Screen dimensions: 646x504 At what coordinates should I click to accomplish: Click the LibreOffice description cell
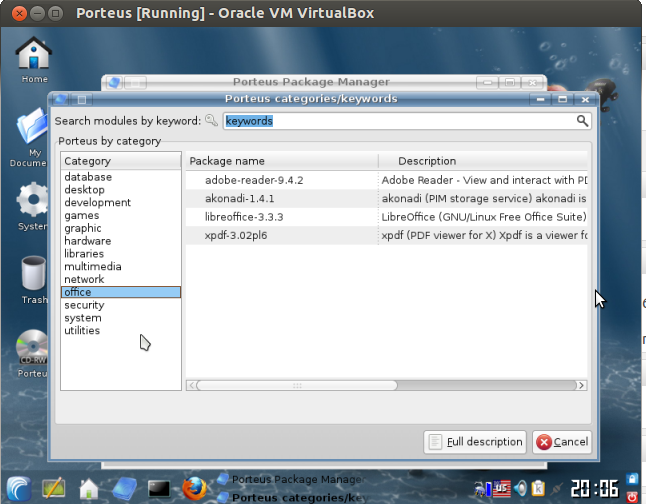pos(483,217)
